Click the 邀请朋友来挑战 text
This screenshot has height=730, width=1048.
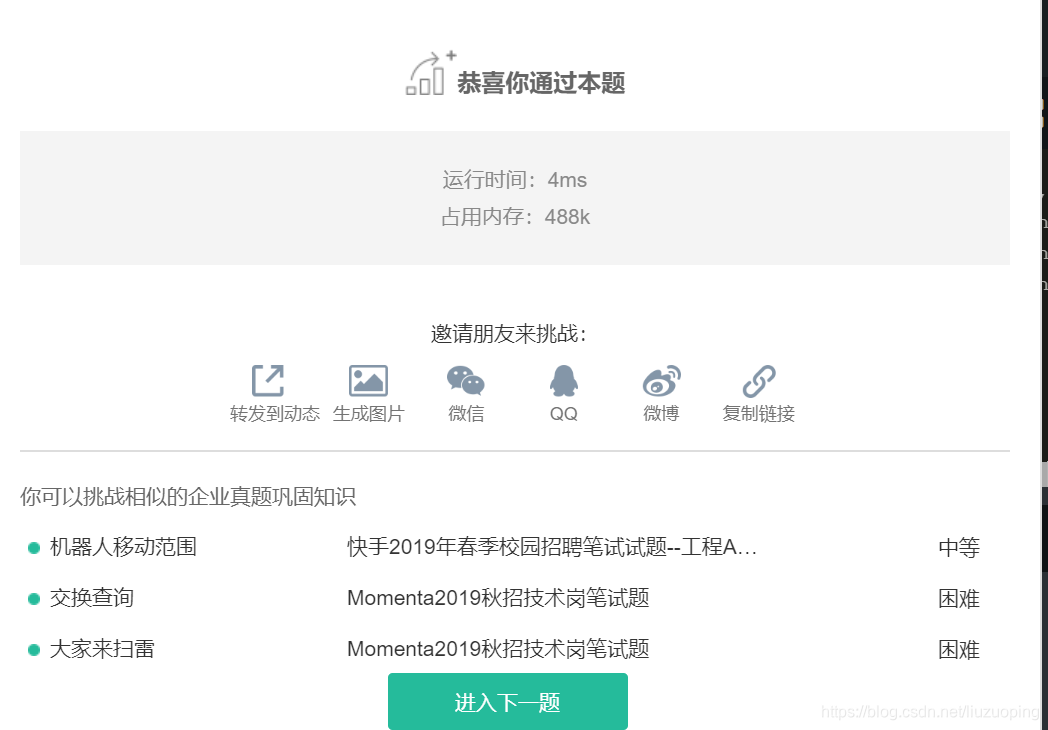pyautogui.click(x=509, y=334)
